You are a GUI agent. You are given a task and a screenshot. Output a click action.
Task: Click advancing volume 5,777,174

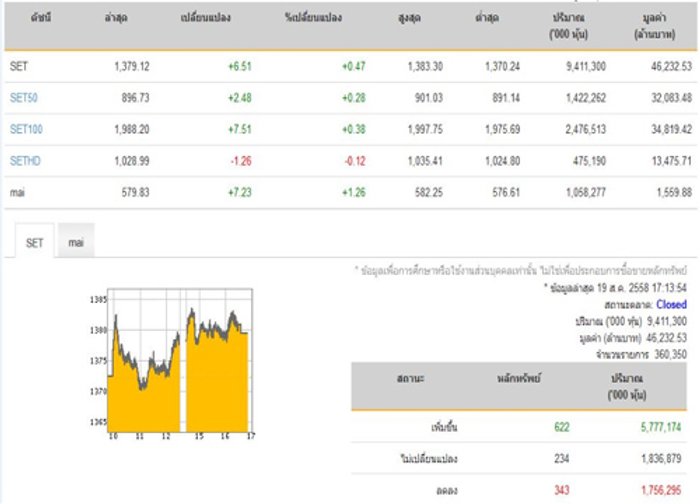coord(661,427)
